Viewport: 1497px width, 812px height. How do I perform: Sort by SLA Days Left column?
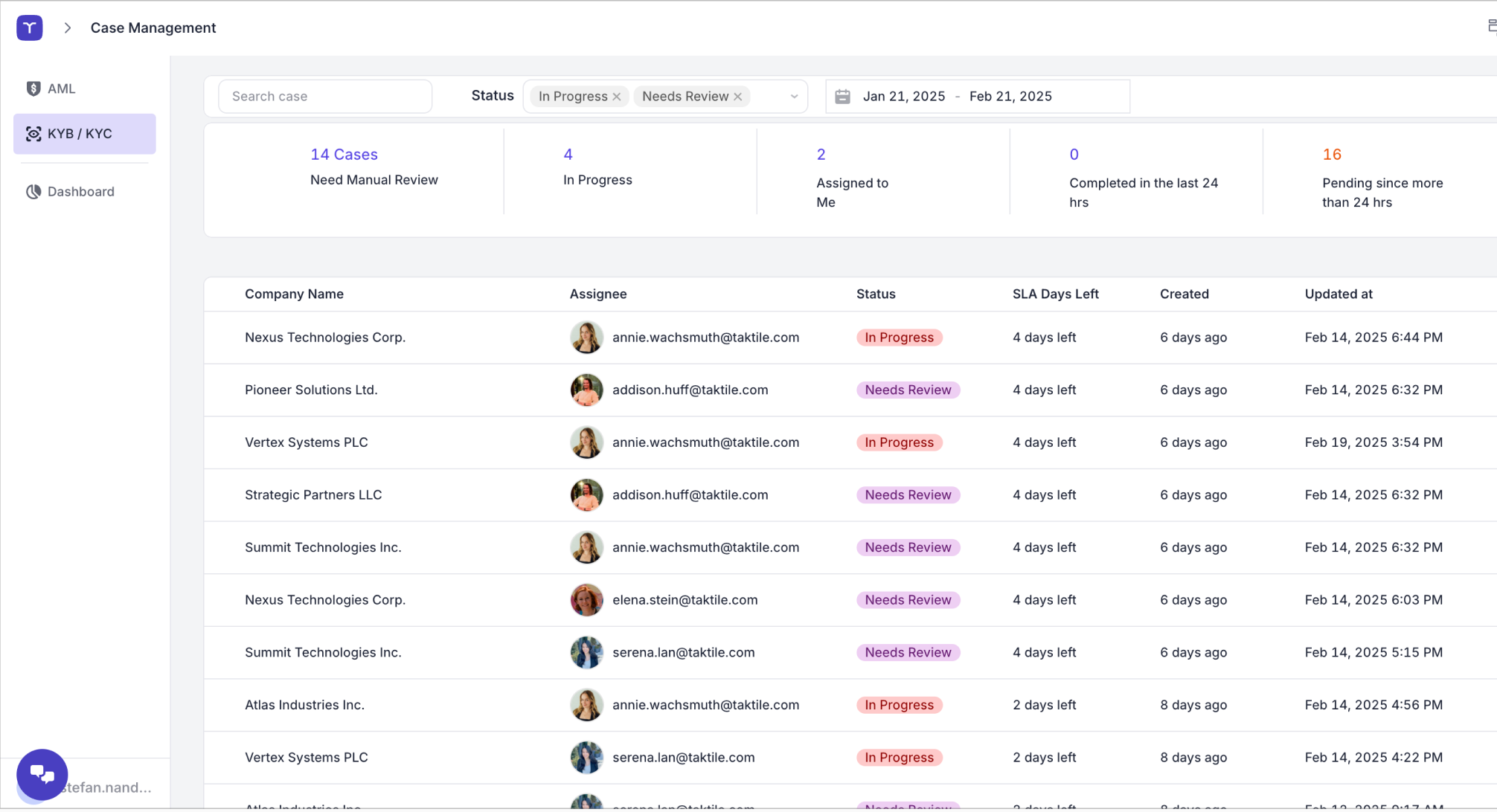(x=1055, y=294)
